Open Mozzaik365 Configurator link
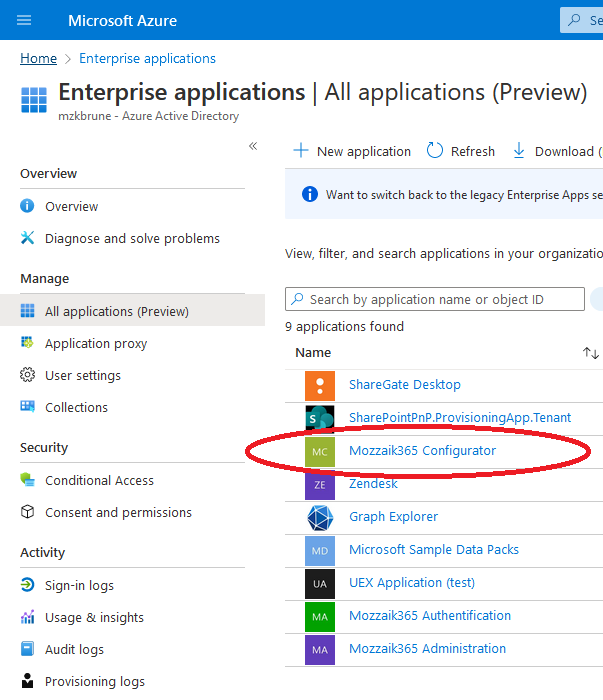This screenshot has width=603, height=700. point(422,450)
